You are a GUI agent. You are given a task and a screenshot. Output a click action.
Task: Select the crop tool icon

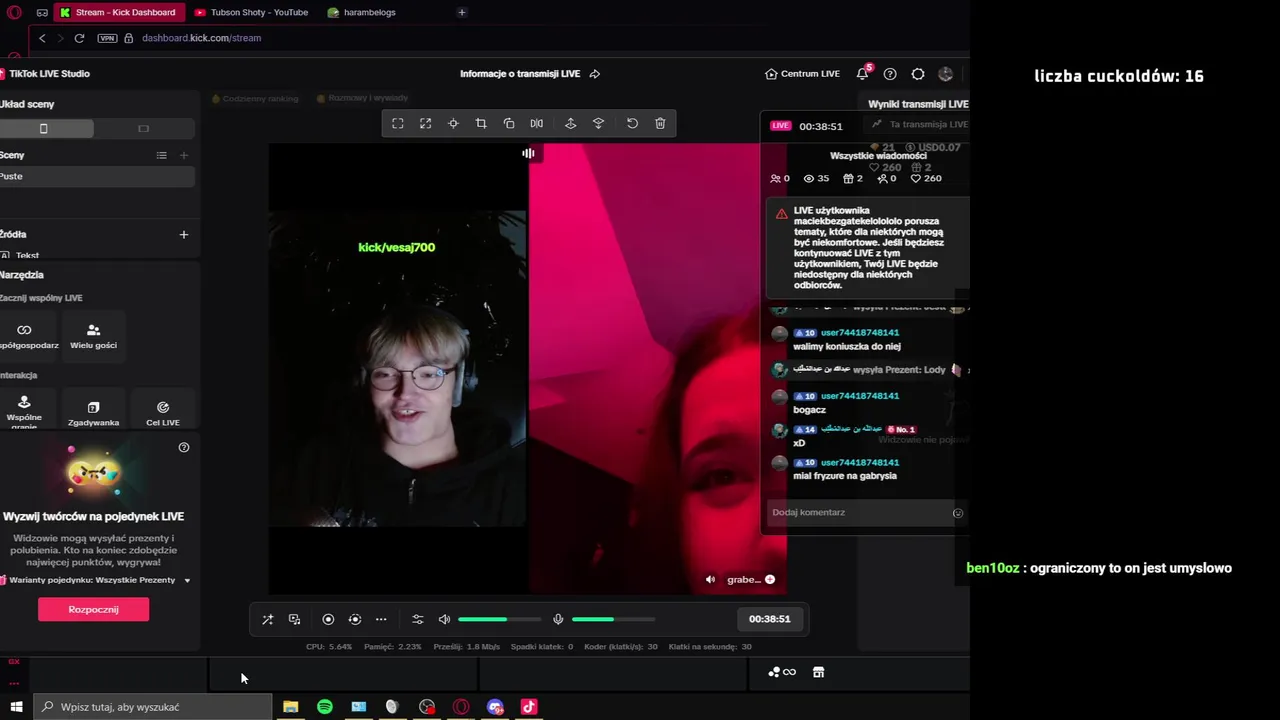click(481, 123)
